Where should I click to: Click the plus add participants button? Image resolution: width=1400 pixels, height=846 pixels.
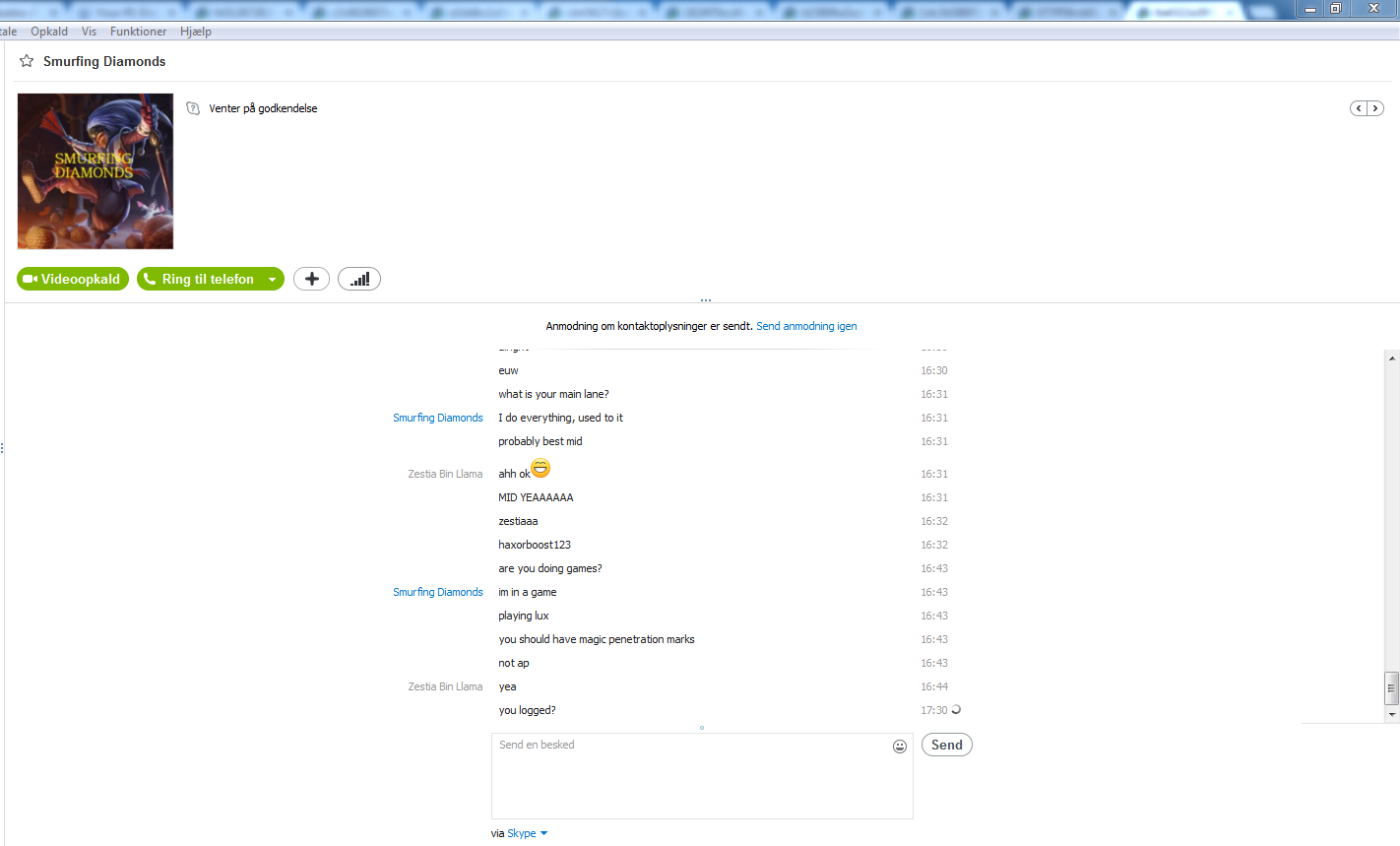311,279
